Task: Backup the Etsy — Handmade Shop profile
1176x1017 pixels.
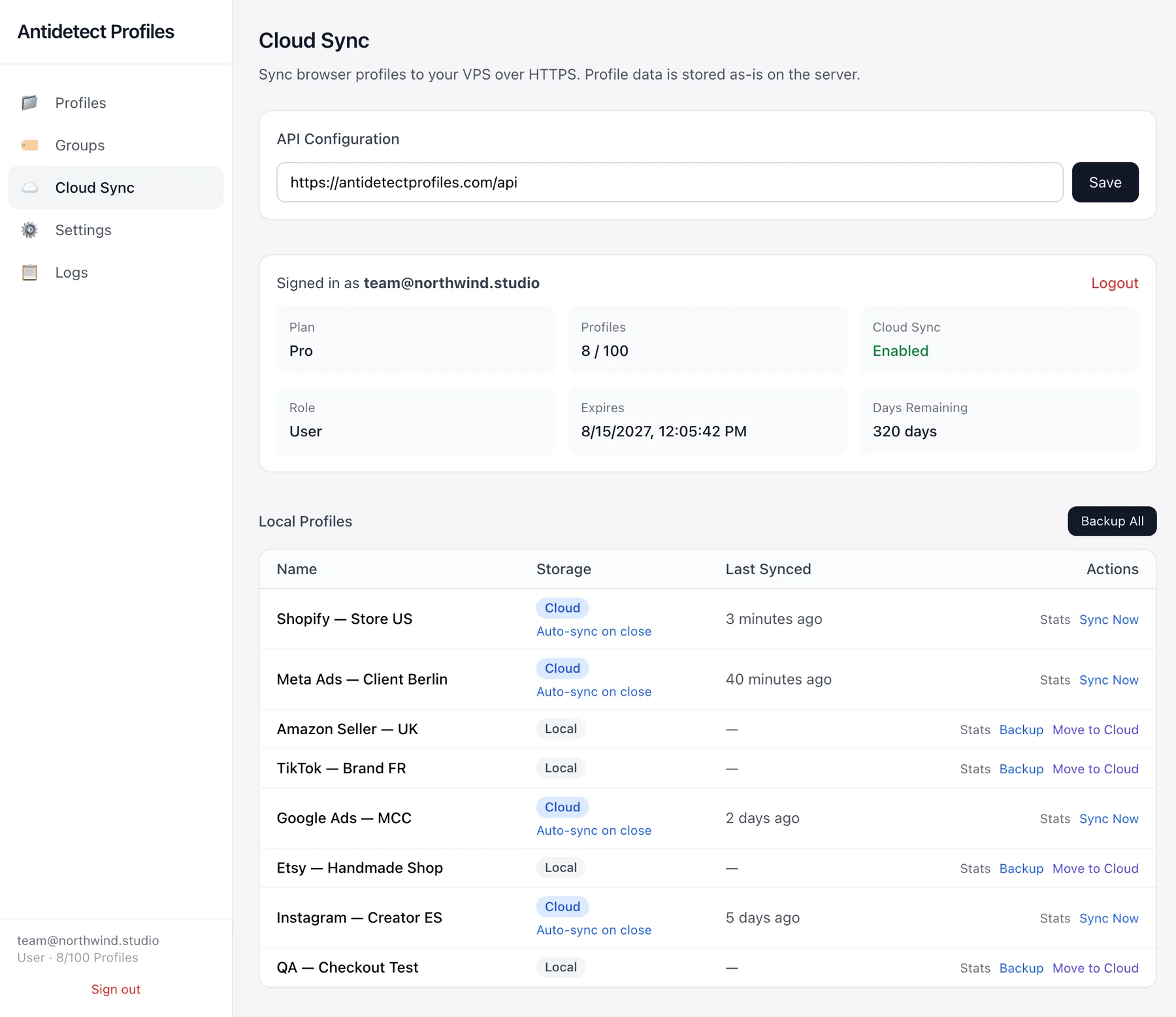Action: click(1021, 869)
